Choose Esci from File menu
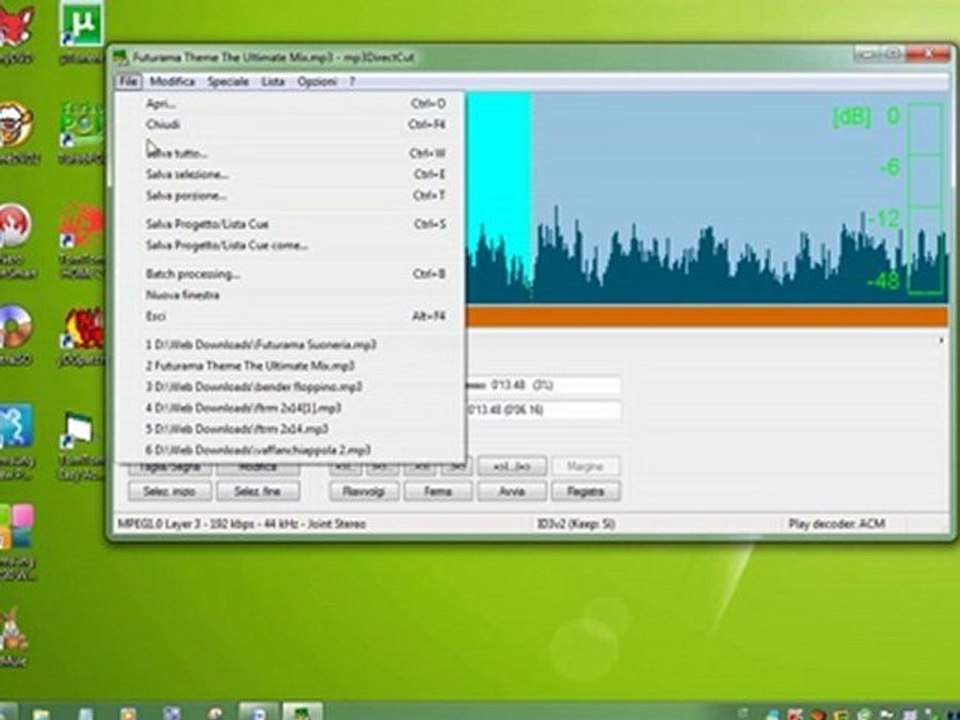Screen dimensions: 960x720 (290, 316)
